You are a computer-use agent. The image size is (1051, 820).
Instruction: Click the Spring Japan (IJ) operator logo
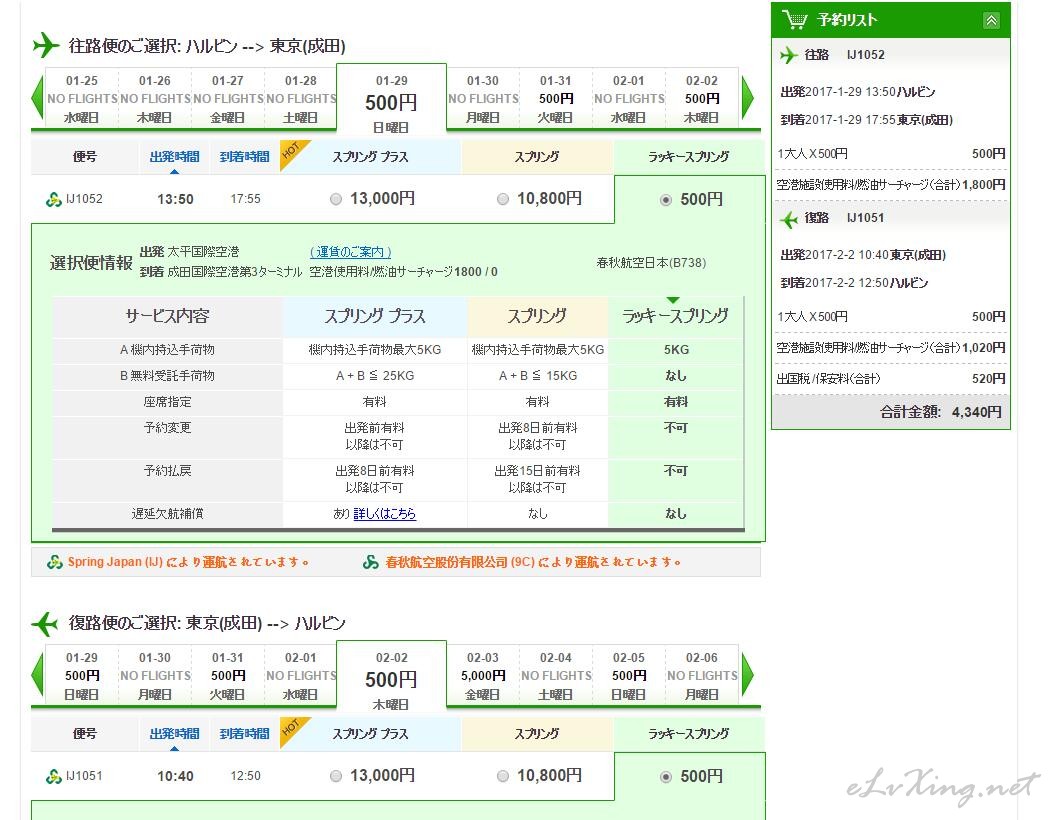click(x=55, y=563)
